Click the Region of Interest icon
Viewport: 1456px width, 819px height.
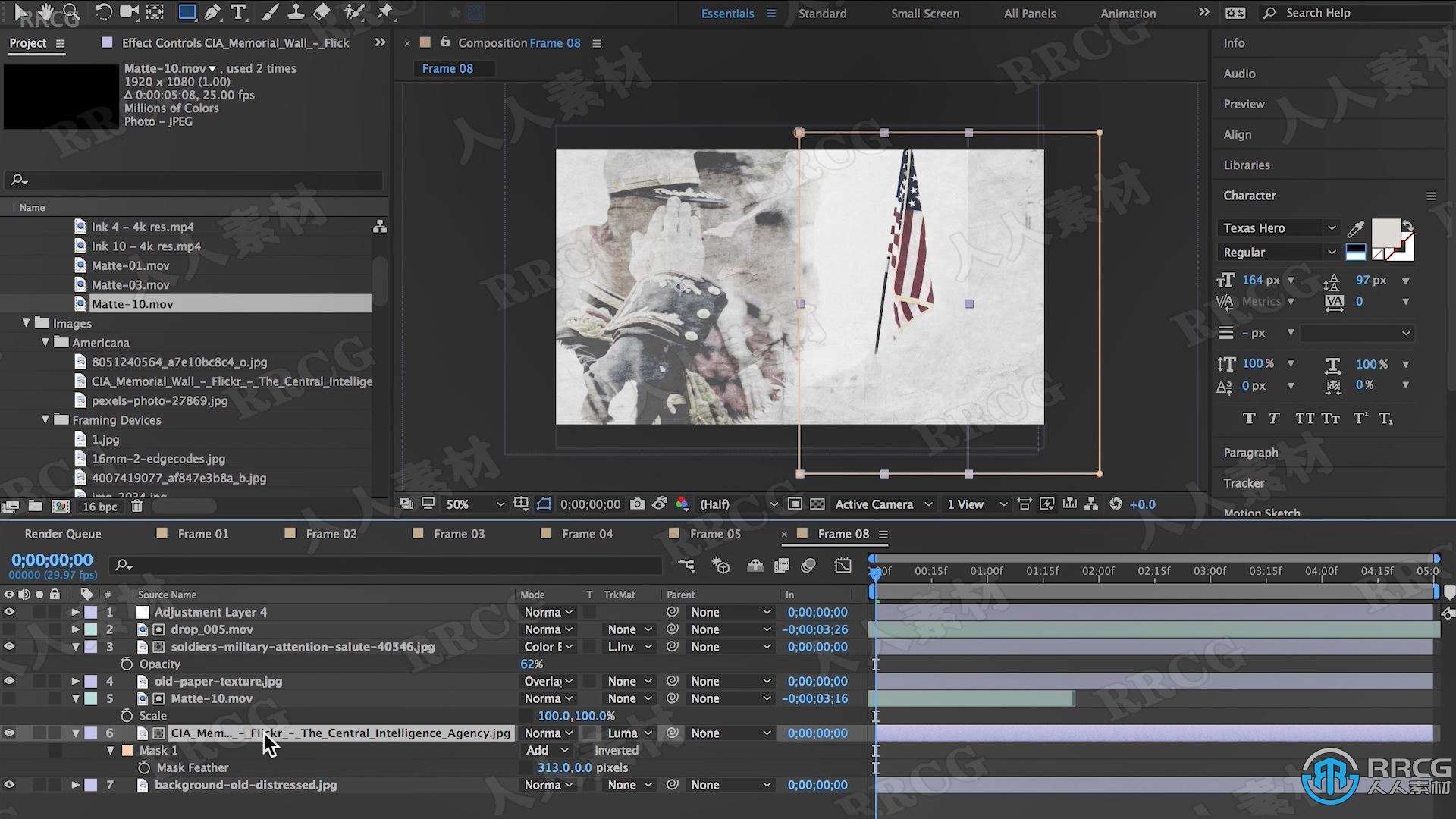pyautogui.click(x=795, y=504)
